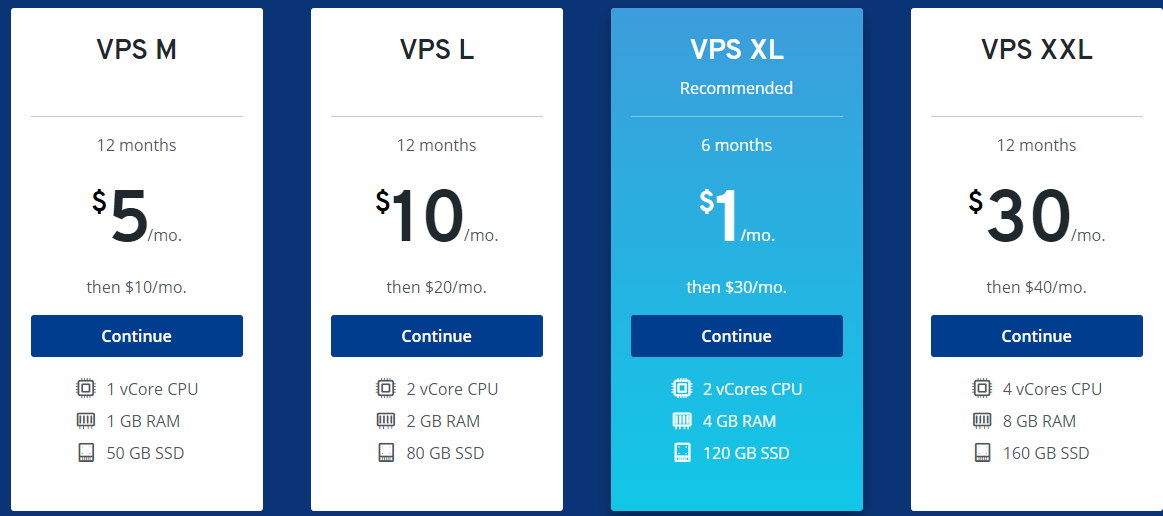Continue with the VPS M plan
The height and width of the screenshot is (516, 1163).
136,336
